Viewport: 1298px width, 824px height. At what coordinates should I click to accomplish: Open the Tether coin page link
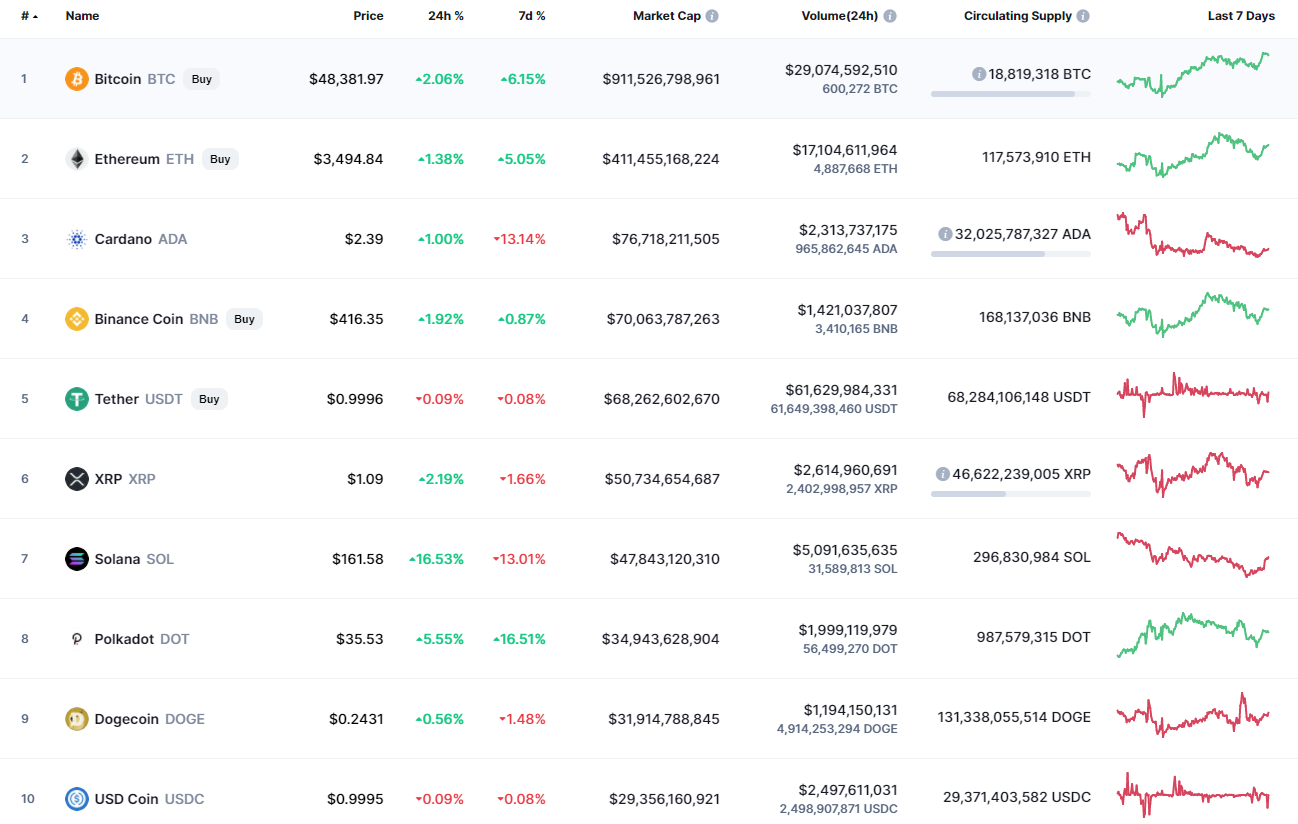(x=139, y=399)
